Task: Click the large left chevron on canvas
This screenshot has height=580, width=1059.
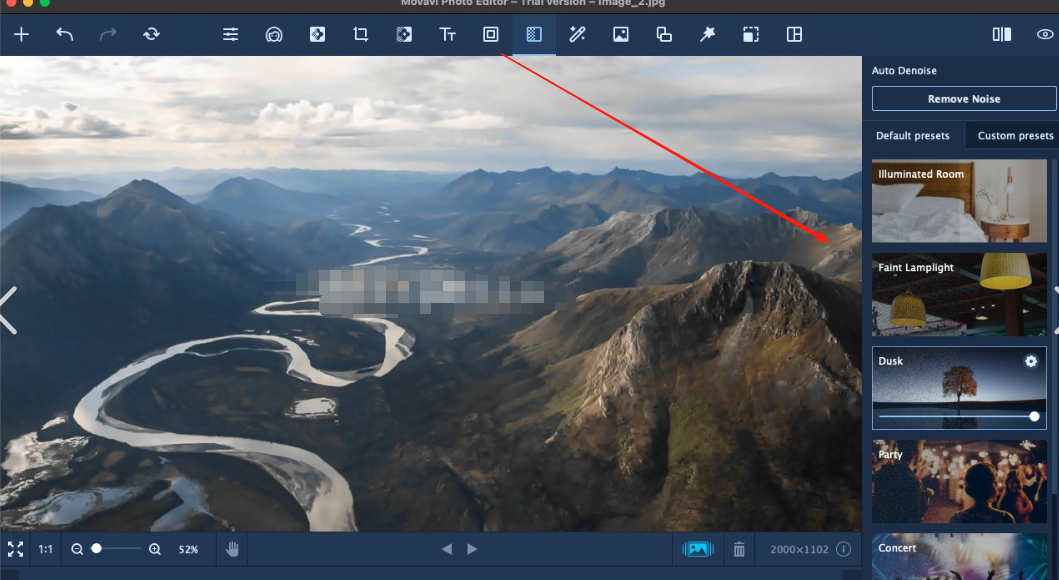Action: 8,311
